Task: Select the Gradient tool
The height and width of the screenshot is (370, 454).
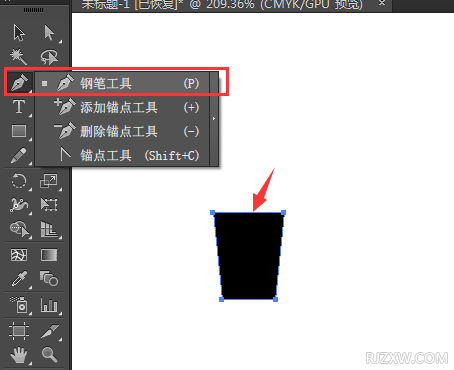Action: pyautogui.click(x=49, y=255)
